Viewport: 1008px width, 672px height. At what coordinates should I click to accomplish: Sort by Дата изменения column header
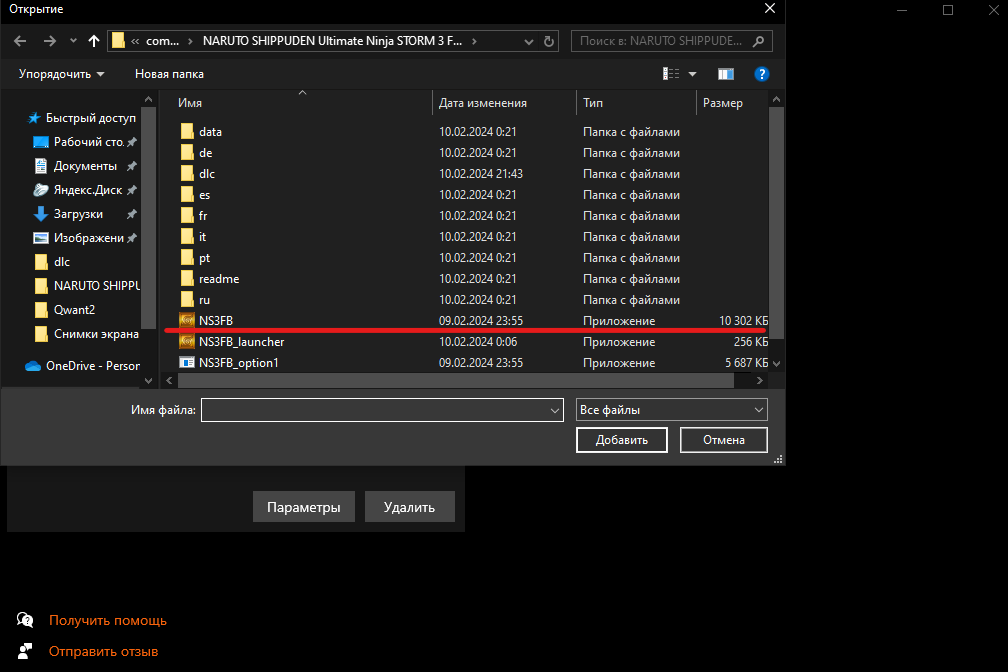coord(483,103)
